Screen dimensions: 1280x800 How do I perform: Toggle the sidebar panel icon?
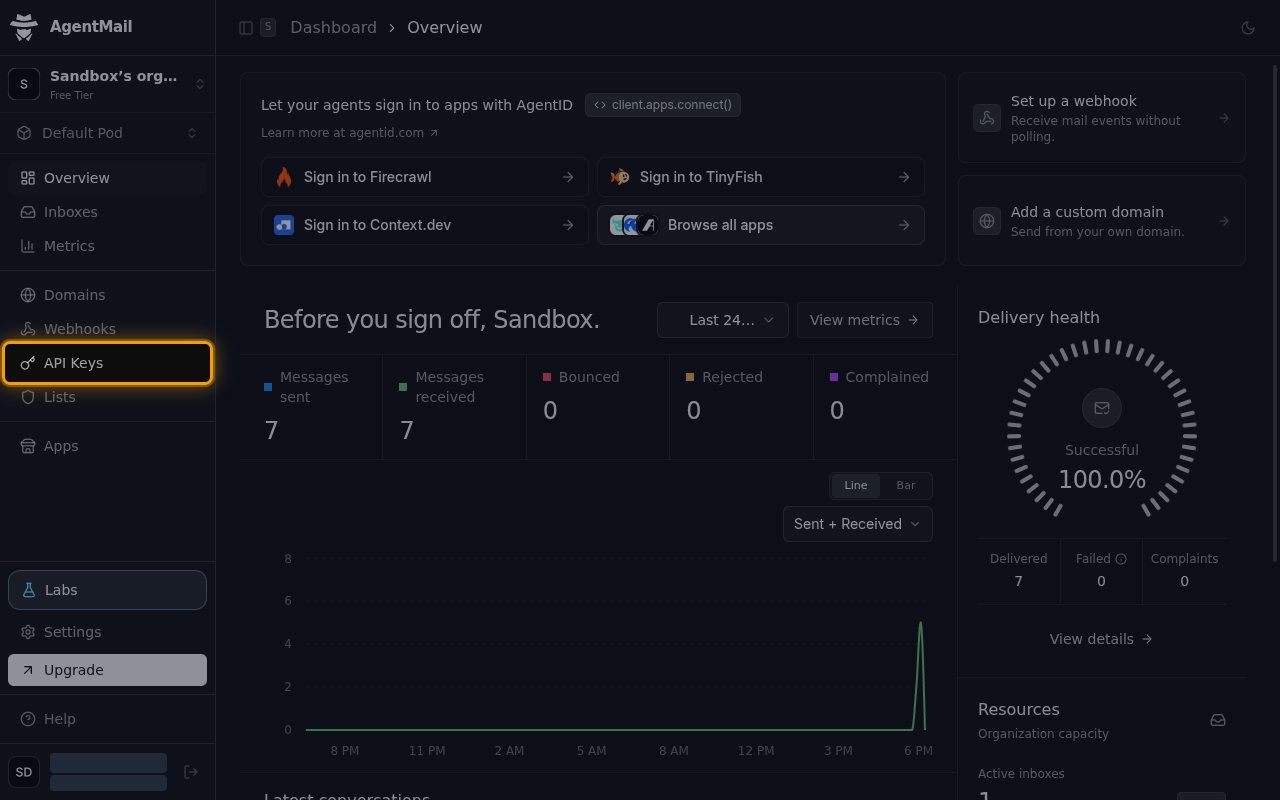click(x=246, y=28)
